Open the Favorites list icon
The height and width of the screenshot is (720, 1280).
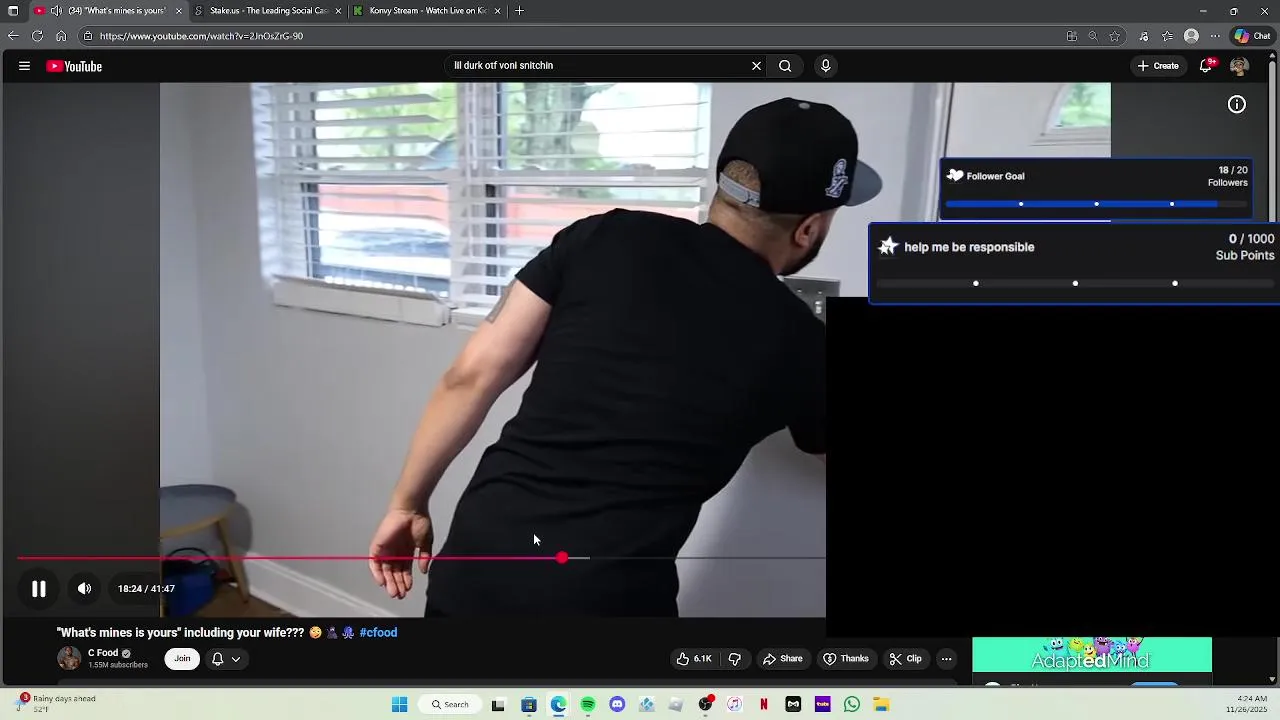click(1167, 36)
